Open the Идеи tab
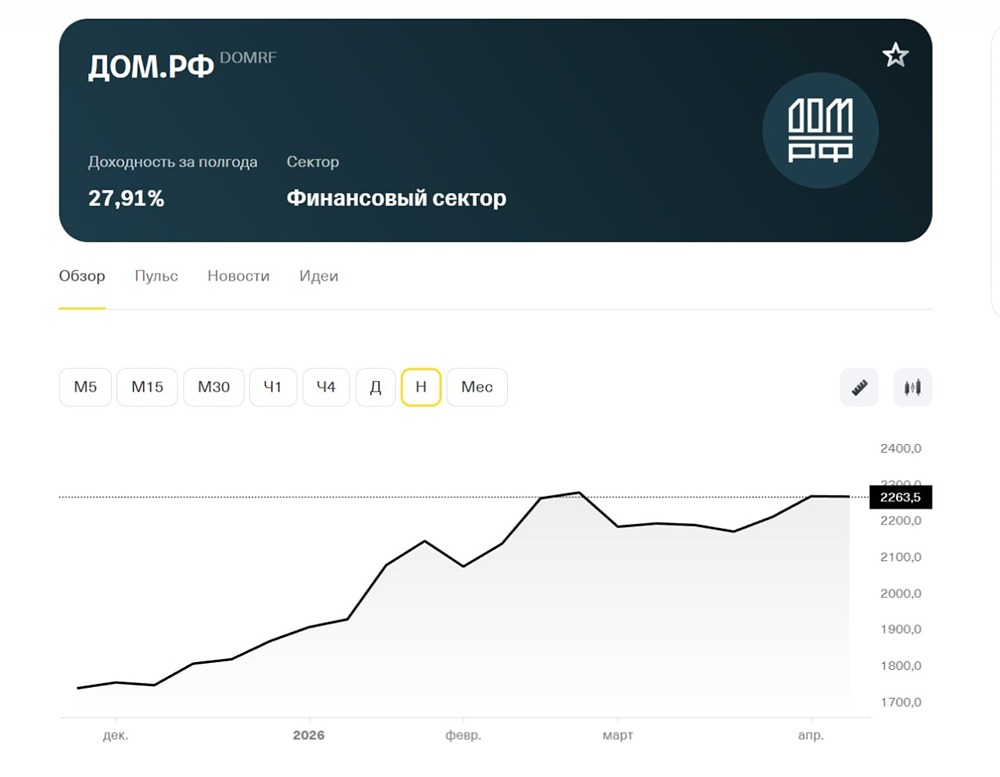Screen dimensions: 1000x777 coord(318,276)
